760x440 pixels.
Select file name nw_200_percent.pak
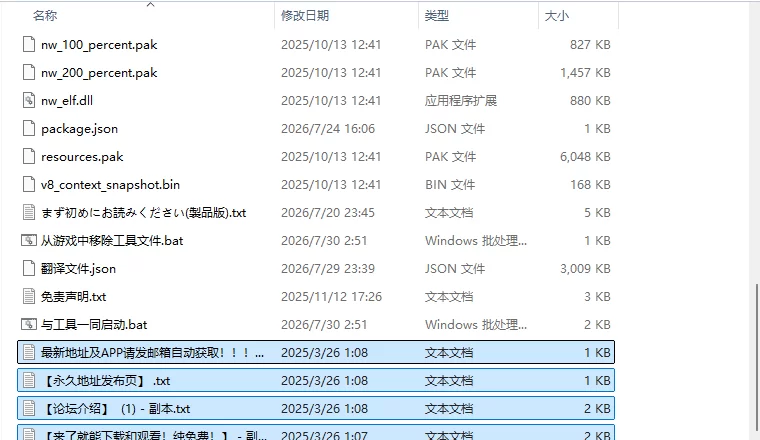point(99,73)
